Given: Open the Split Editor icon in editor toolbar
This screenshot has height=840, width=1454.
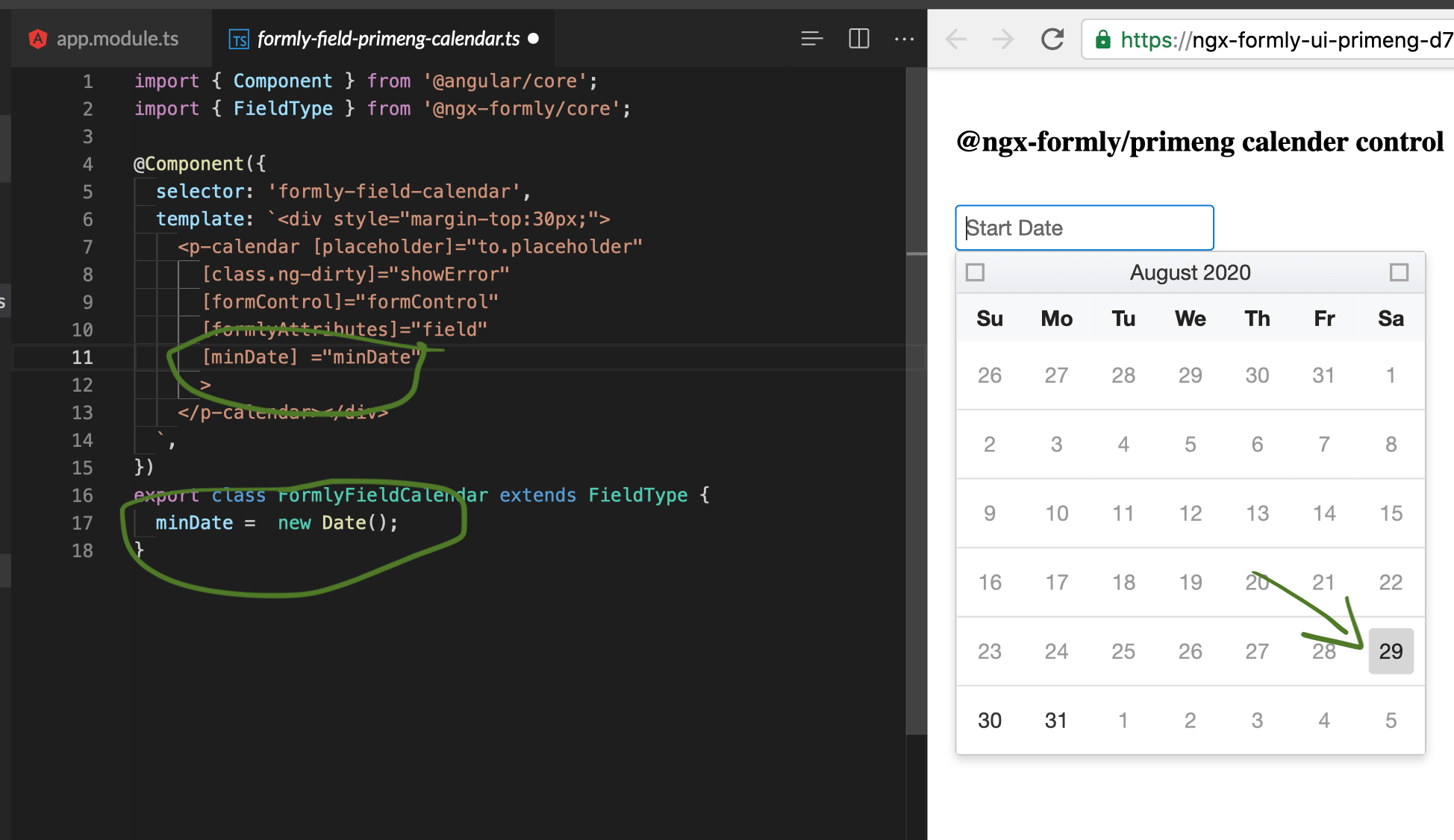Looking at the screenshot, I should pos(858,39).
